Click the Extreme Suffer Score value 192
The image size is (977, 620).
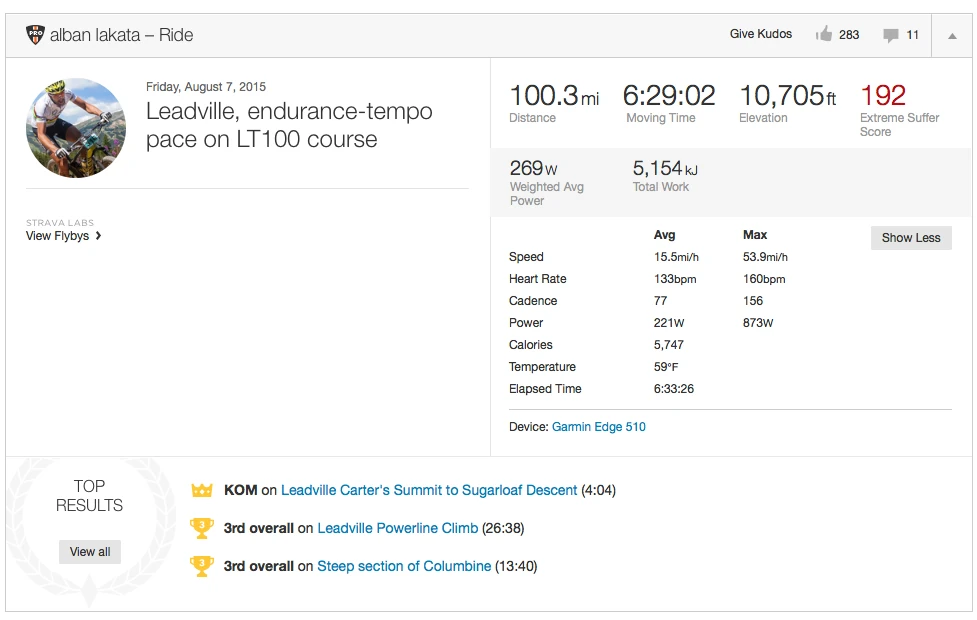pos(883,96)
